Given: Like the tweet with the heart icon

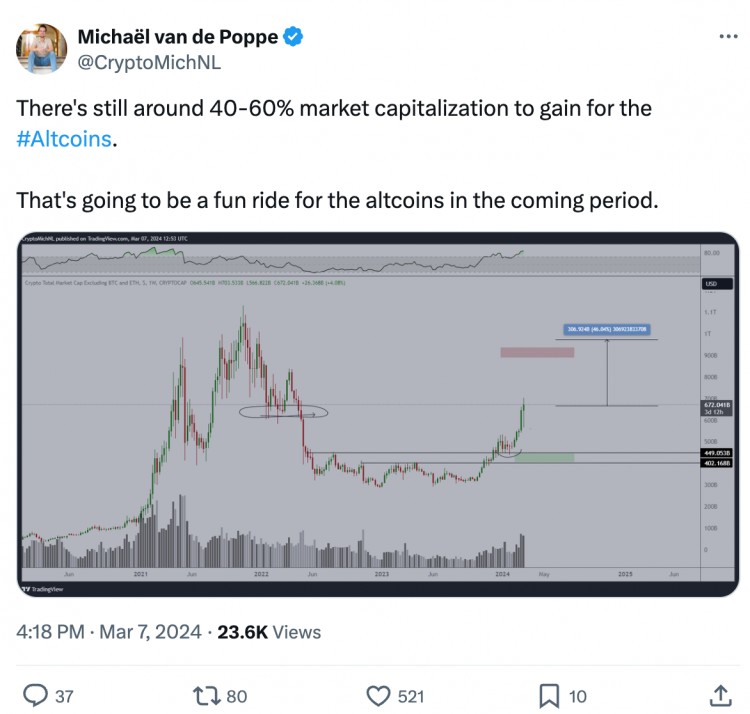Looking at the screenshot, I should click(x=378, y=694).
